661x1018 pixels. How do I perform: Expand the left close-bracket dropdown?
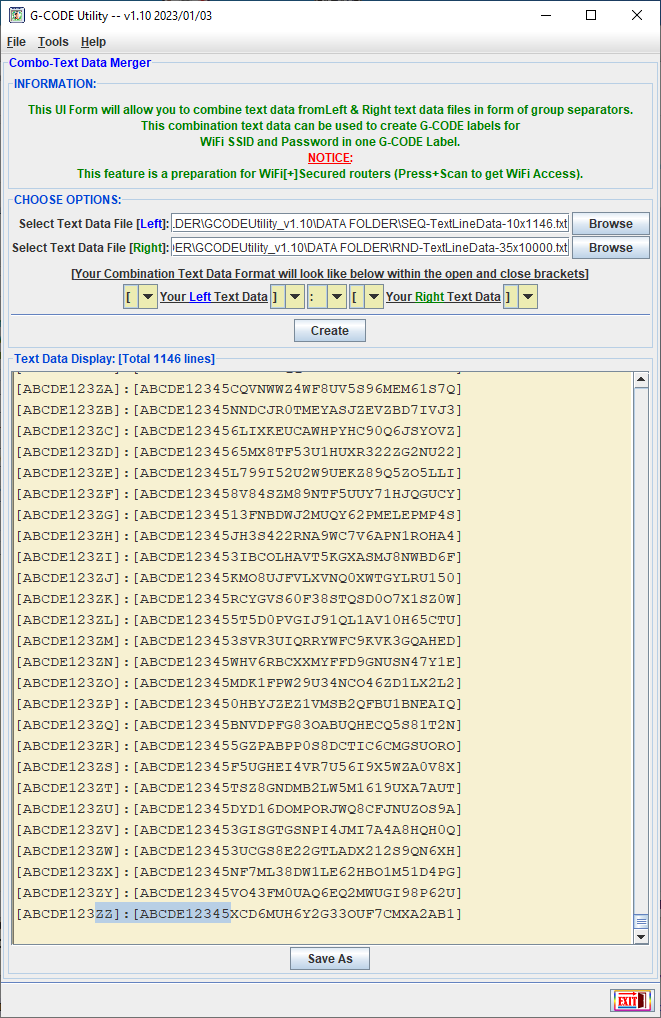click(294, 297)
